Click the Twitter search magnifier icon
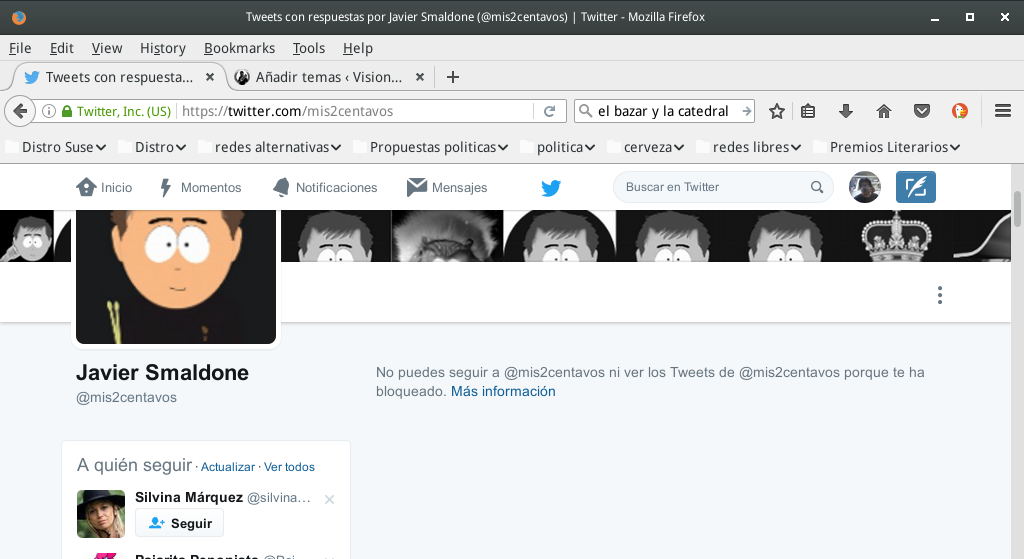 coord(816,187)
